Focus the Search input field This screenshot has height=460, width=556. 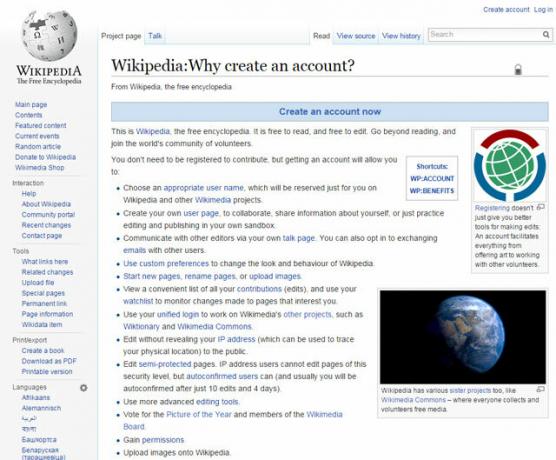tap(485, 35)
